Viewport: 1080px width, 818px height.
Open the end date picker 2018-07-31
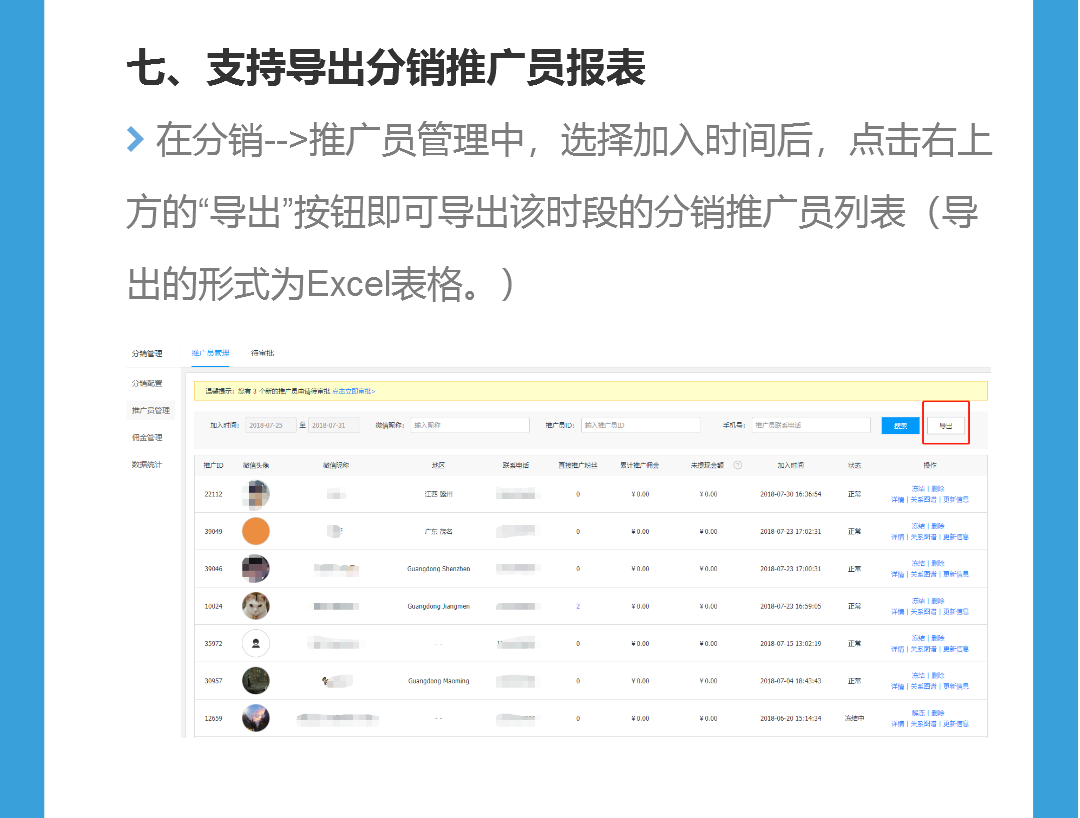click(333, 425)
